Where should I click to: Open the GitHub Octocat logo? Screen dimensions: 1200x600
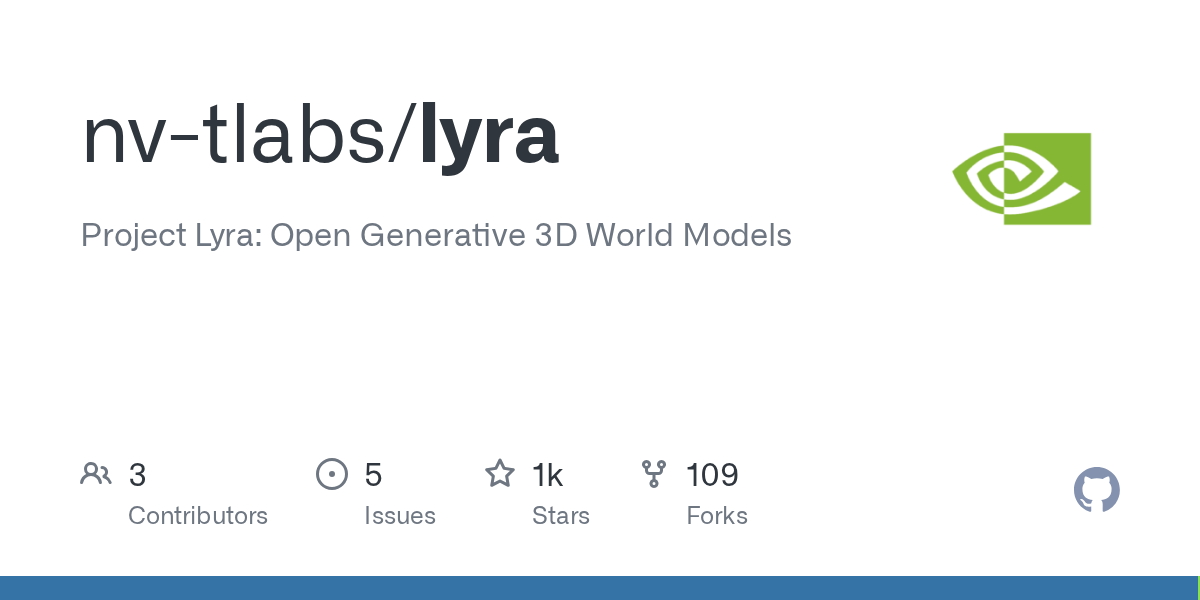click(x=1096, y=490)
